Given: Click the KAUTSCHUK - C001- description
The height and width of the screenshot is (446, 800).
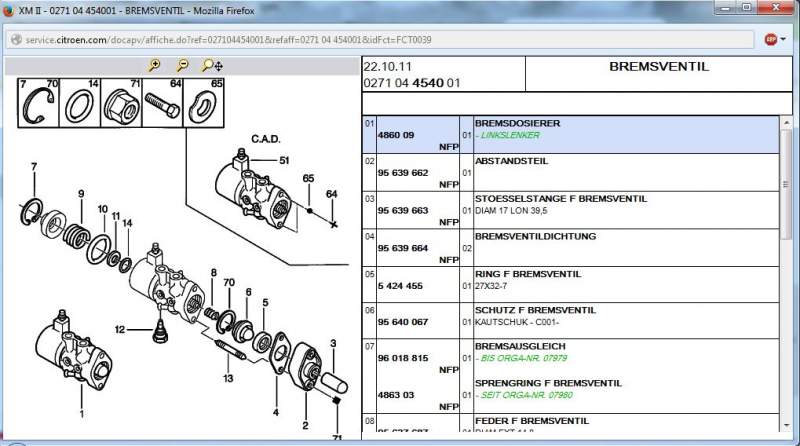Looking at the screenshot, I should tap(517, 322).
